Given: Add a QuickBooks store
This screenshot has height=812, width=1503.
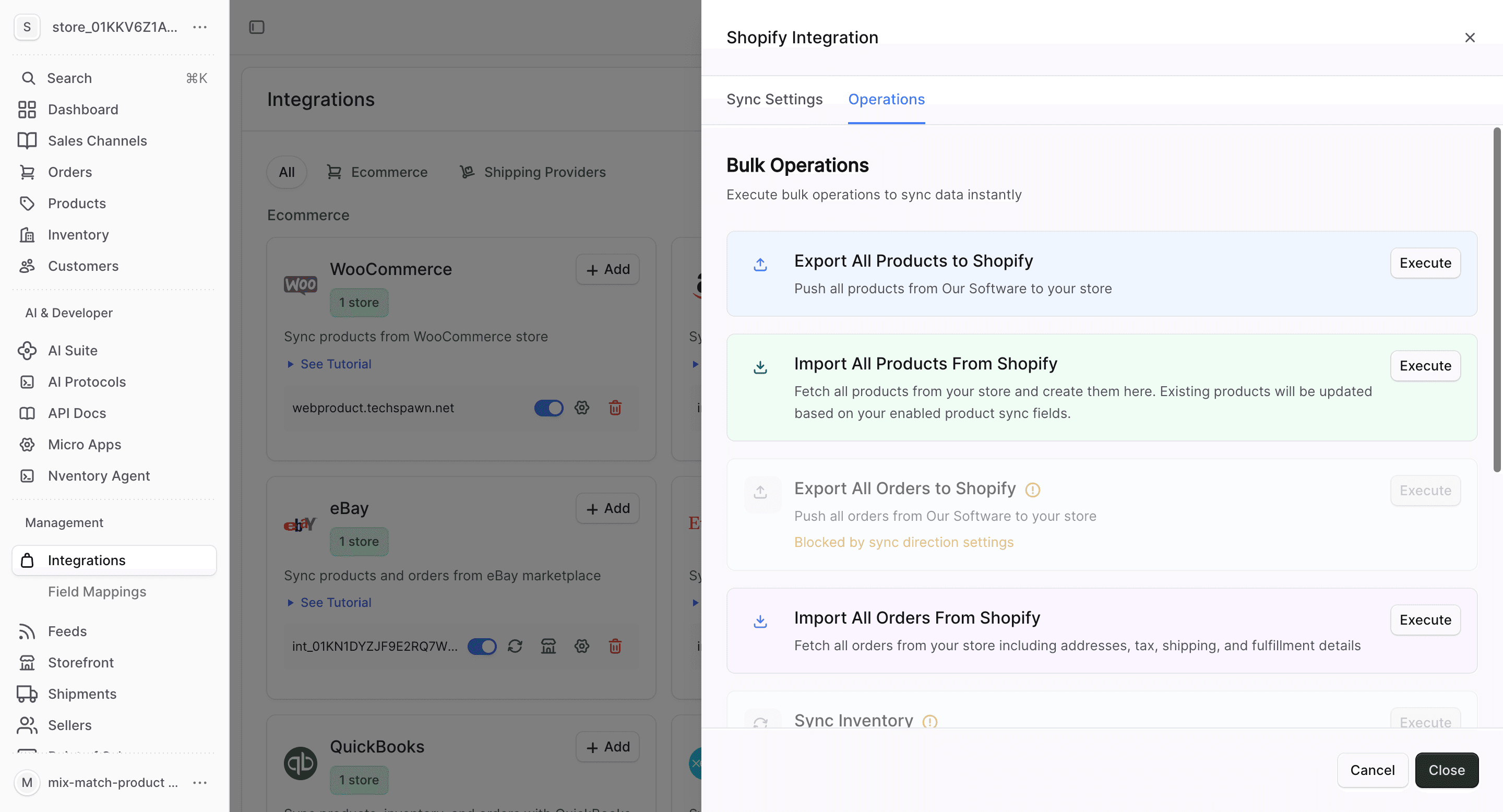Looking at the screenshot, I should click(x=607, y=747).
